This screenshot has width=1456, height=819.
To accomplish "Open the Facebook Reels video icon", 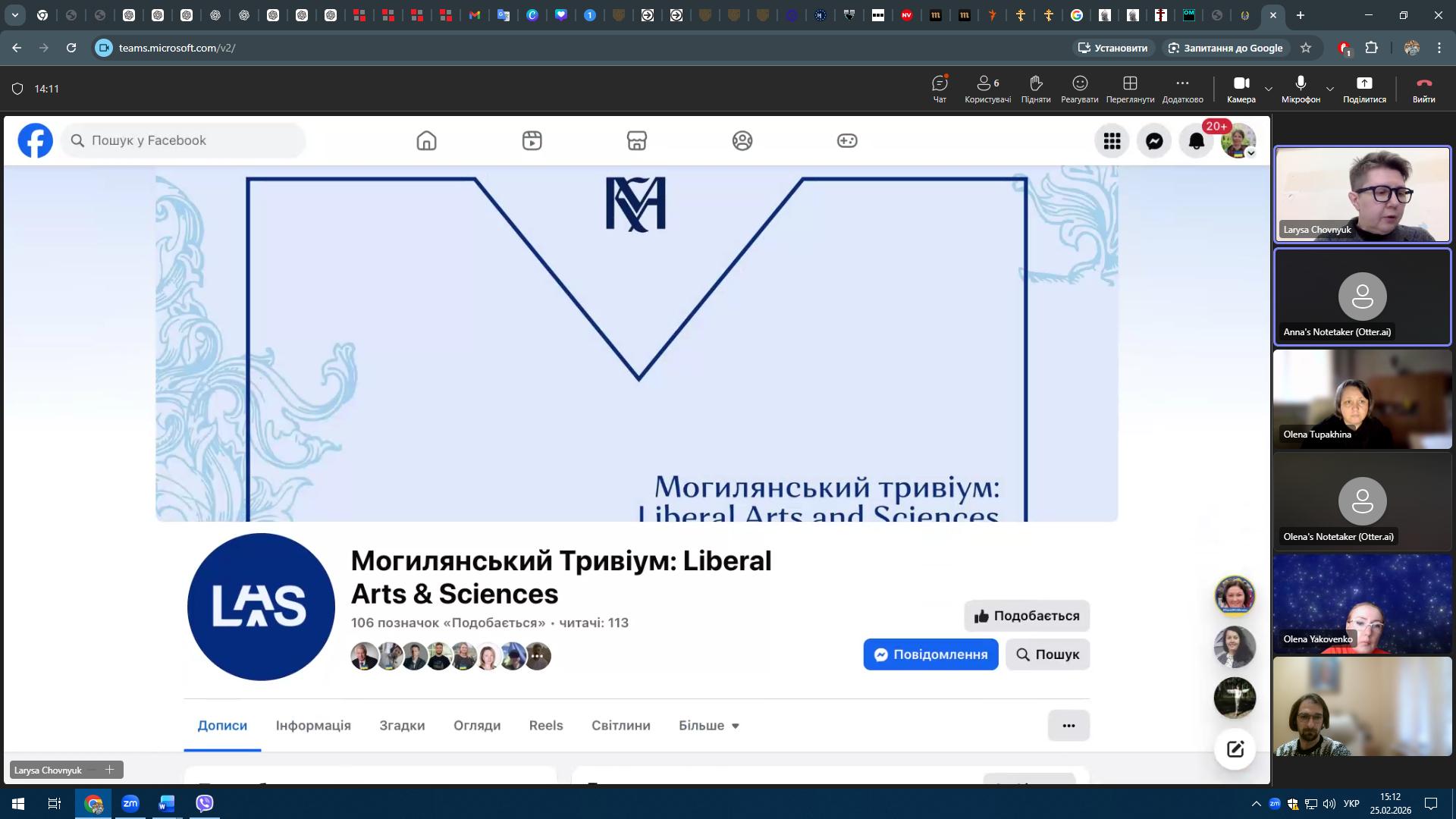I will tap(532, 140).
